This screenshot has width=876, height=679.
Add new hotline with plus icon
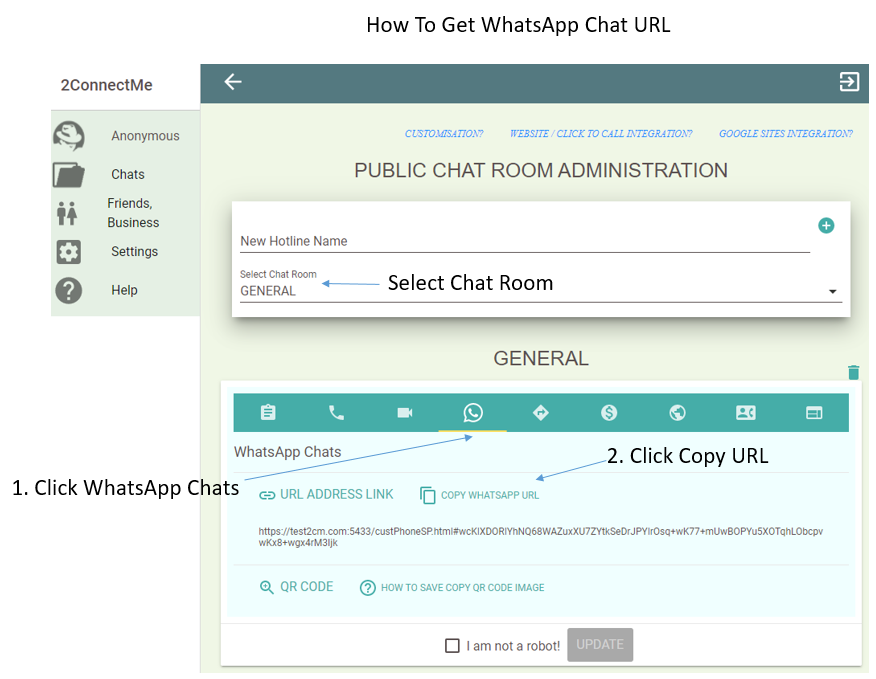(826, 226)
